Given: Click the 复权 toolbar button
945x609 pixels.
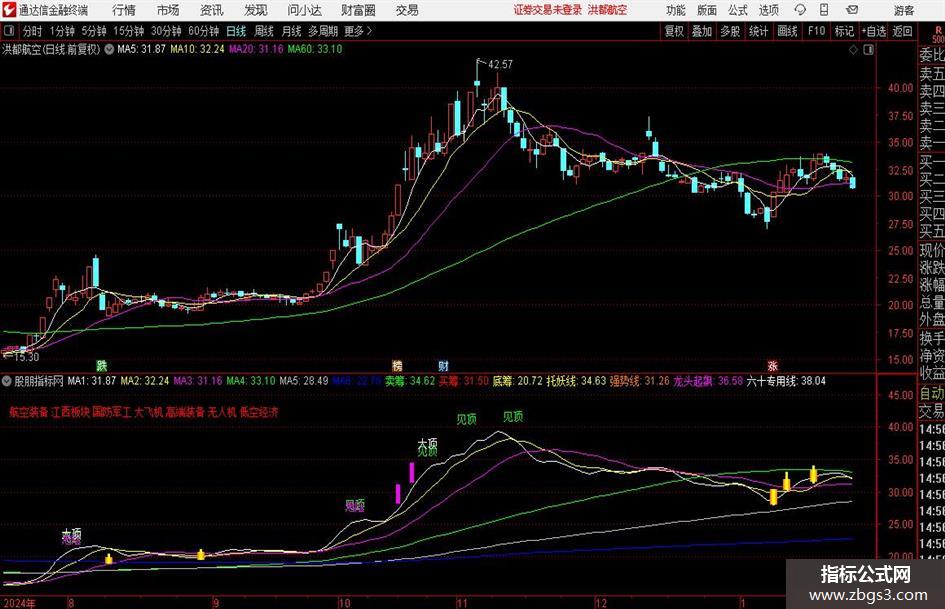Looking at the screenshot, I should click(674, 31).
